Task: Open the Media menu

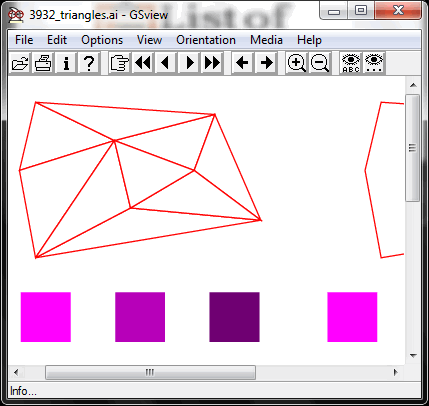Action: pos(266,40)
